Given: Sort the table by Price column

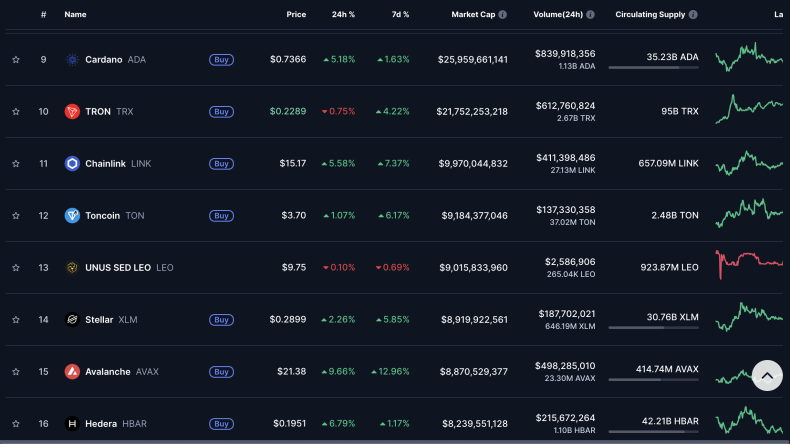Looking at the screenshot, I should 296,15.
